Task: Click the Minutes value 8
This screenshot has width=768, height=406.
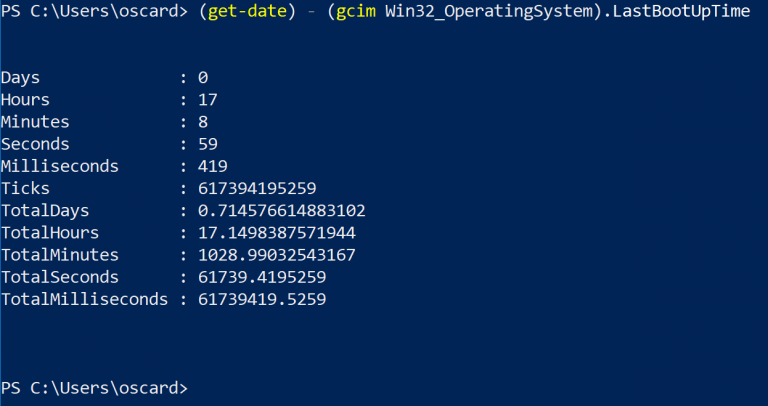Action: 203,122
